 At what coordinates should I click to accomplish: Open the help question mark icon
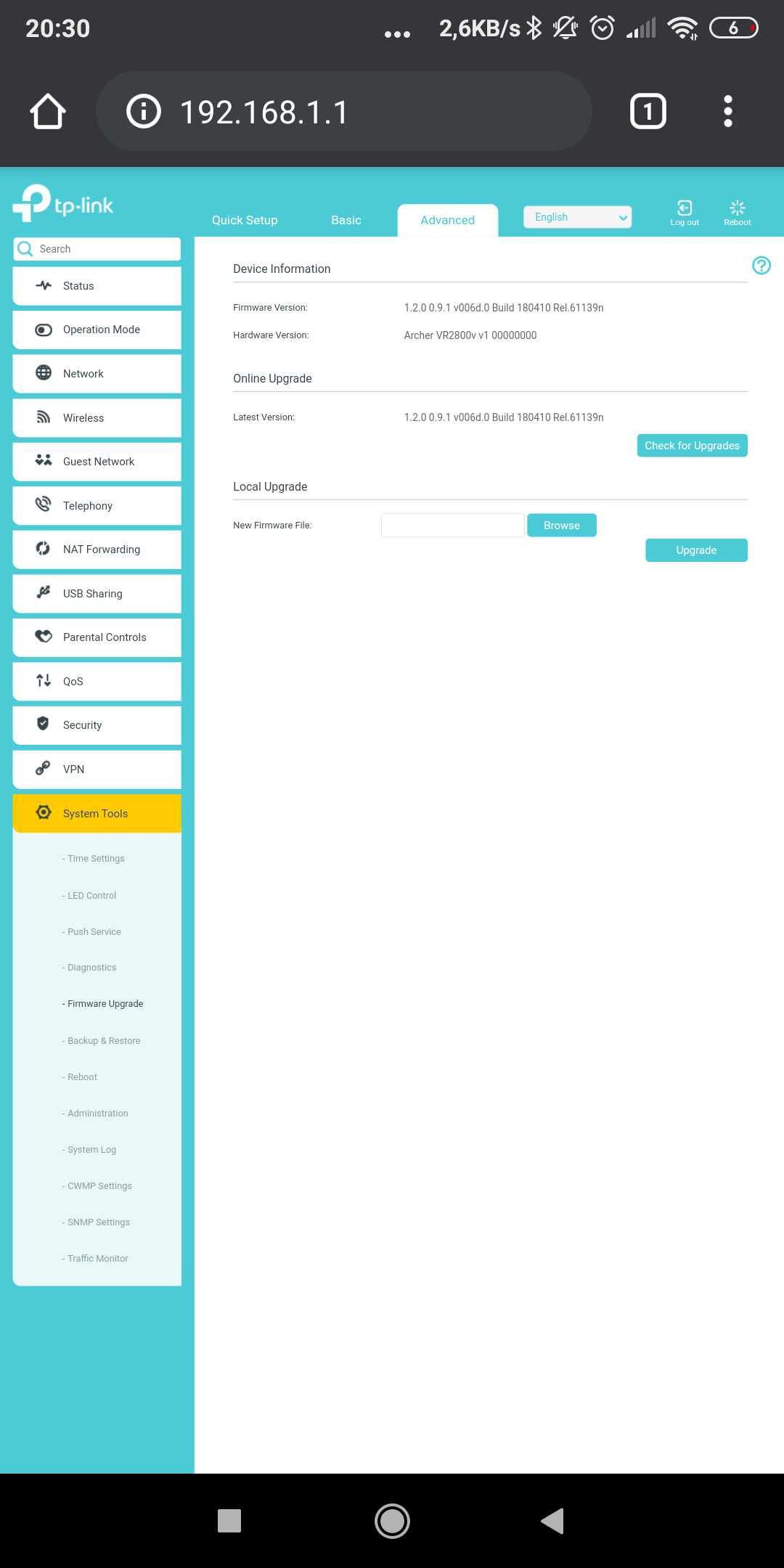tap(761, 266)
